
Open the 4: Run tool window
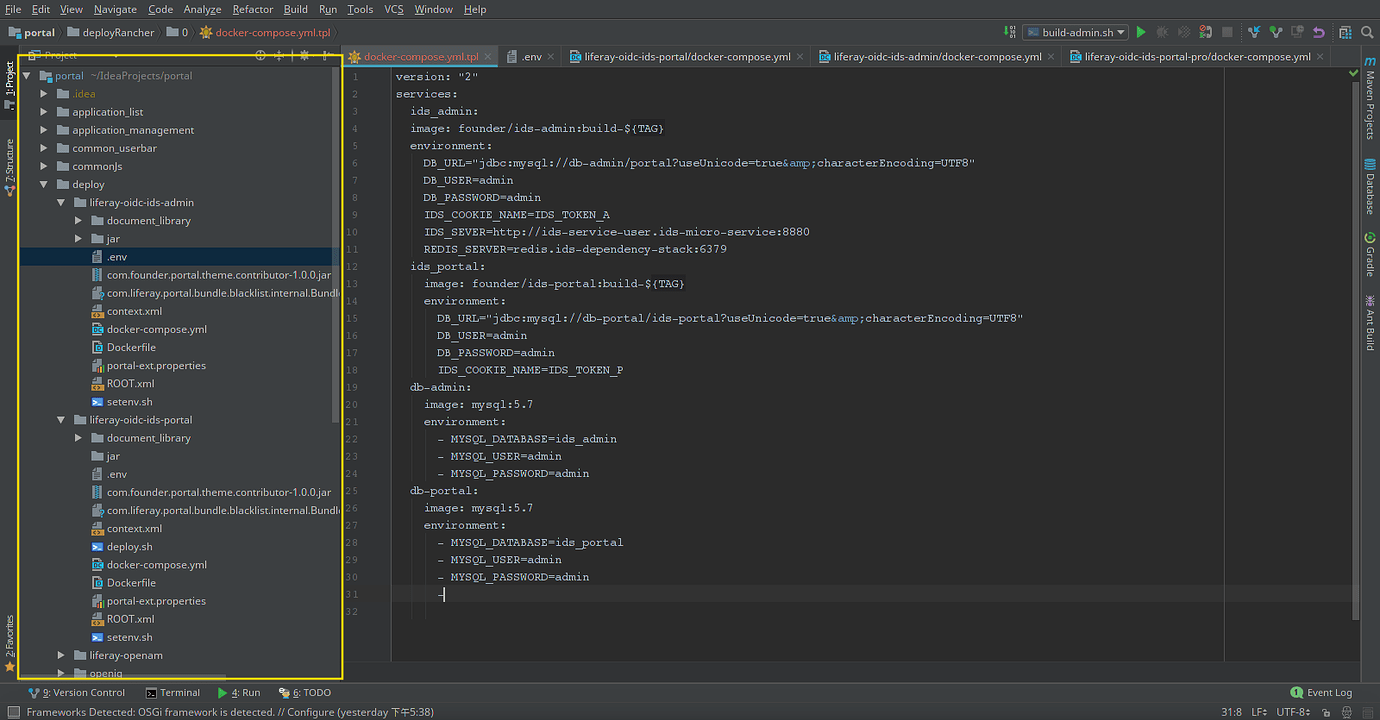click(239, 692)
